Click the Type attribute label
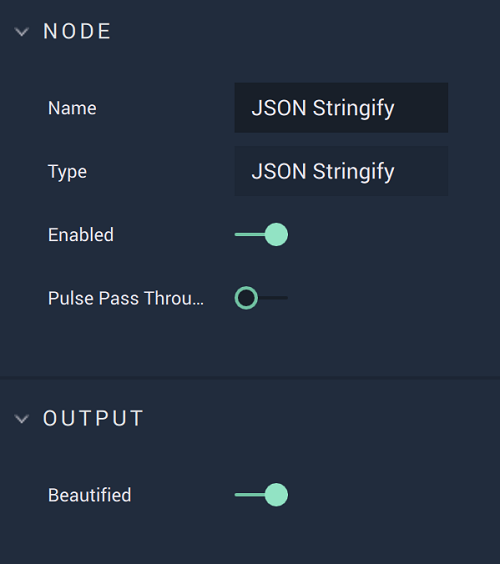Viewport: 500px width, 564px height. tap(68, 172)
